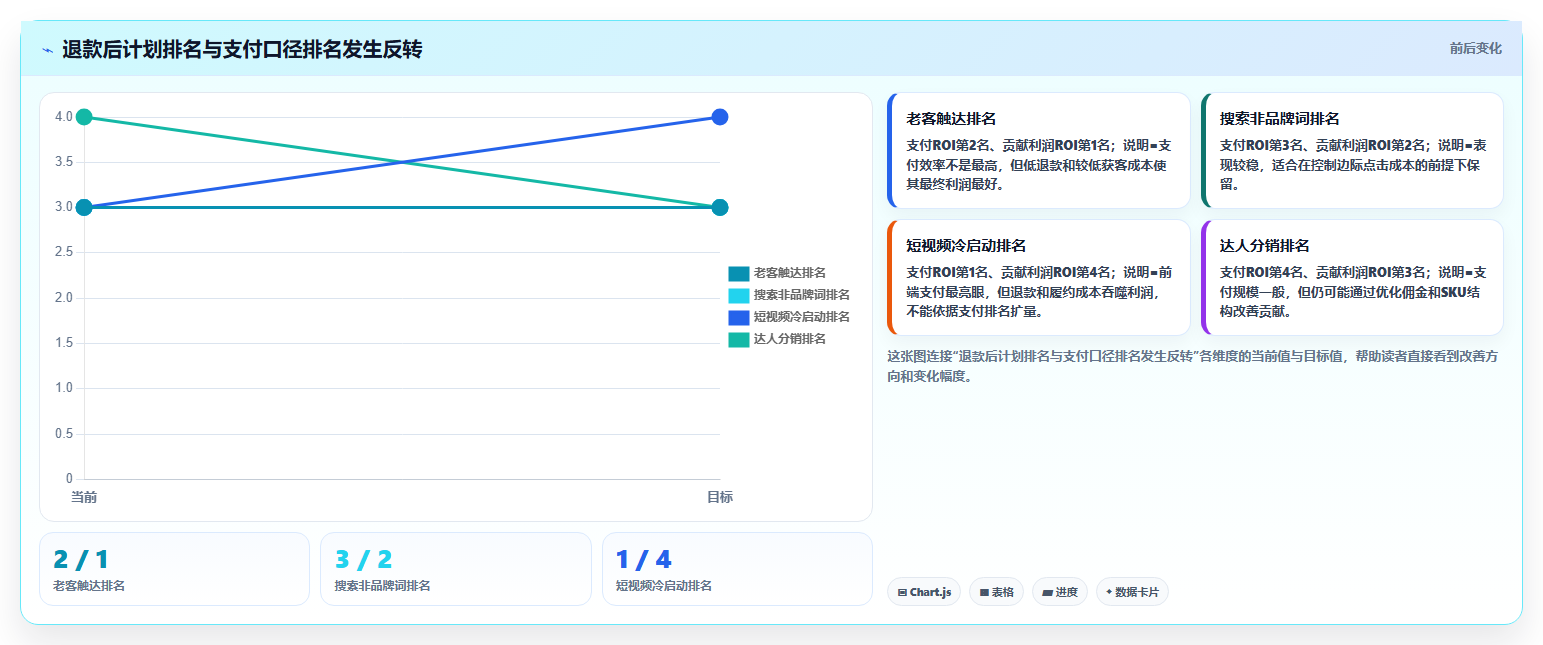
Task: Click the Chart.js tag chip
Action: point(923,592)
